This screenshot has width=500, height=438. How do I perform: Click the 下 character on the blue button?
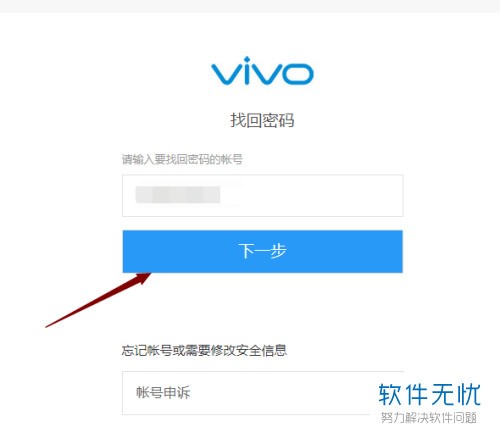(246, 251)
